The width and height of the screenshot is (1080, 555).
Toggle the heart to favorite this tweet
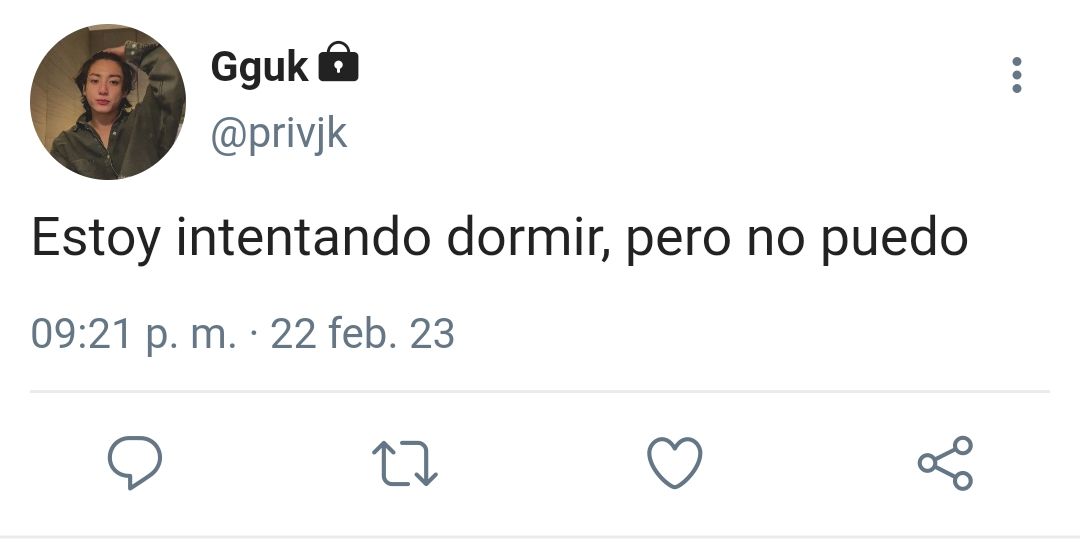(675, 463)
